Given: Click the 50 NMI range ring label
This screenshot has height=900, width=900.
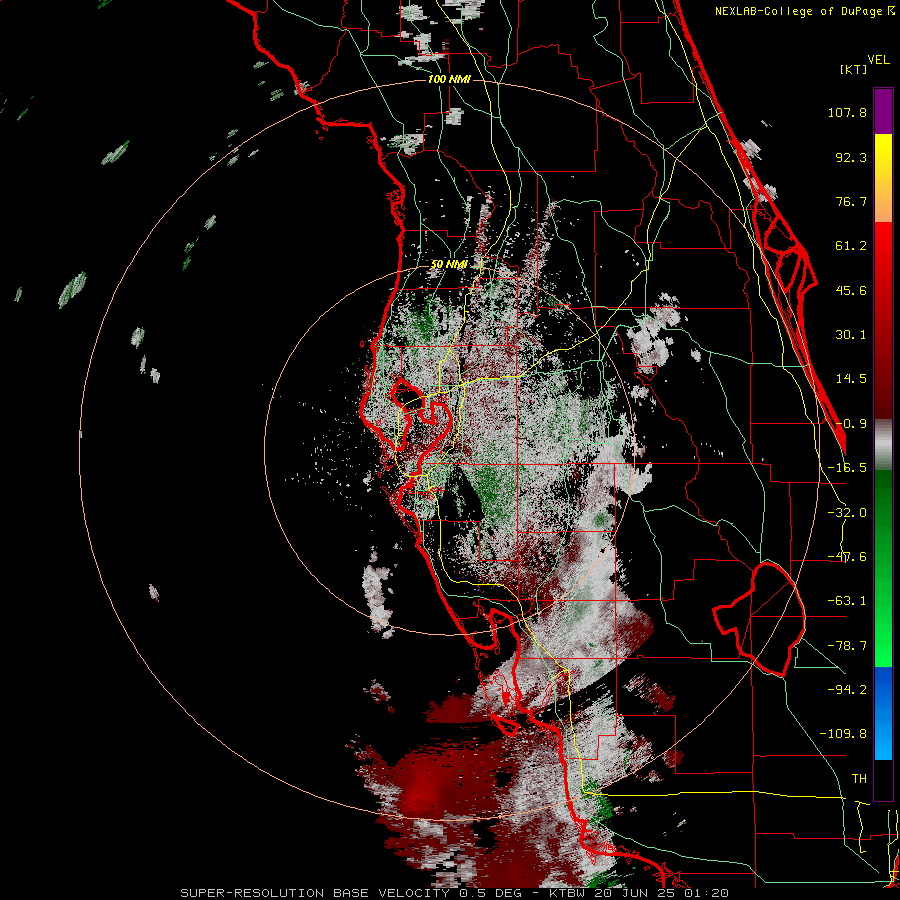Looking at the screenshot, I should (x=449, y=264).
